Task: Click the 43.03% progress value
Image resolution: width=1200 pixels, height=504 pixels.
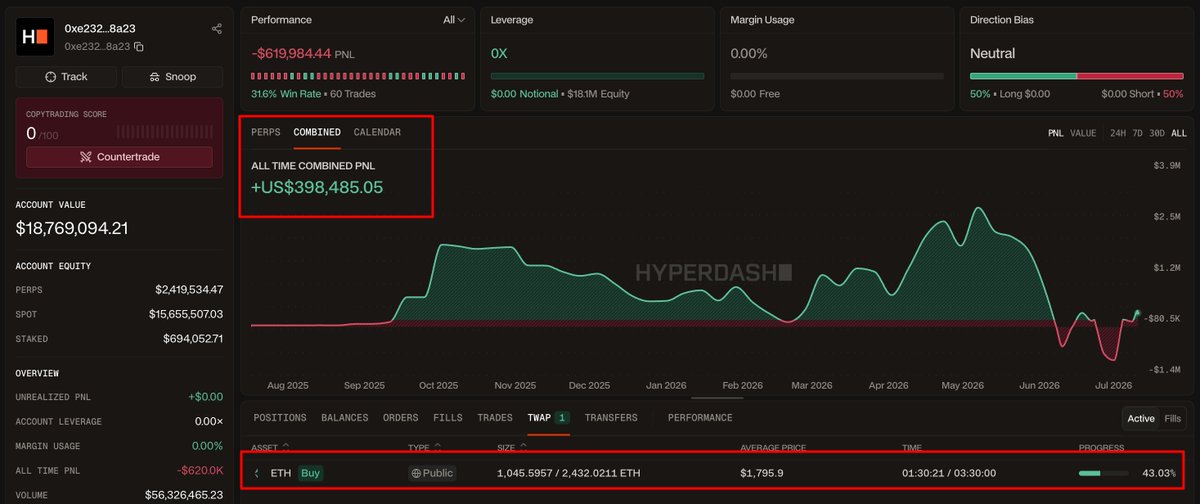Action: (1160, 473)
